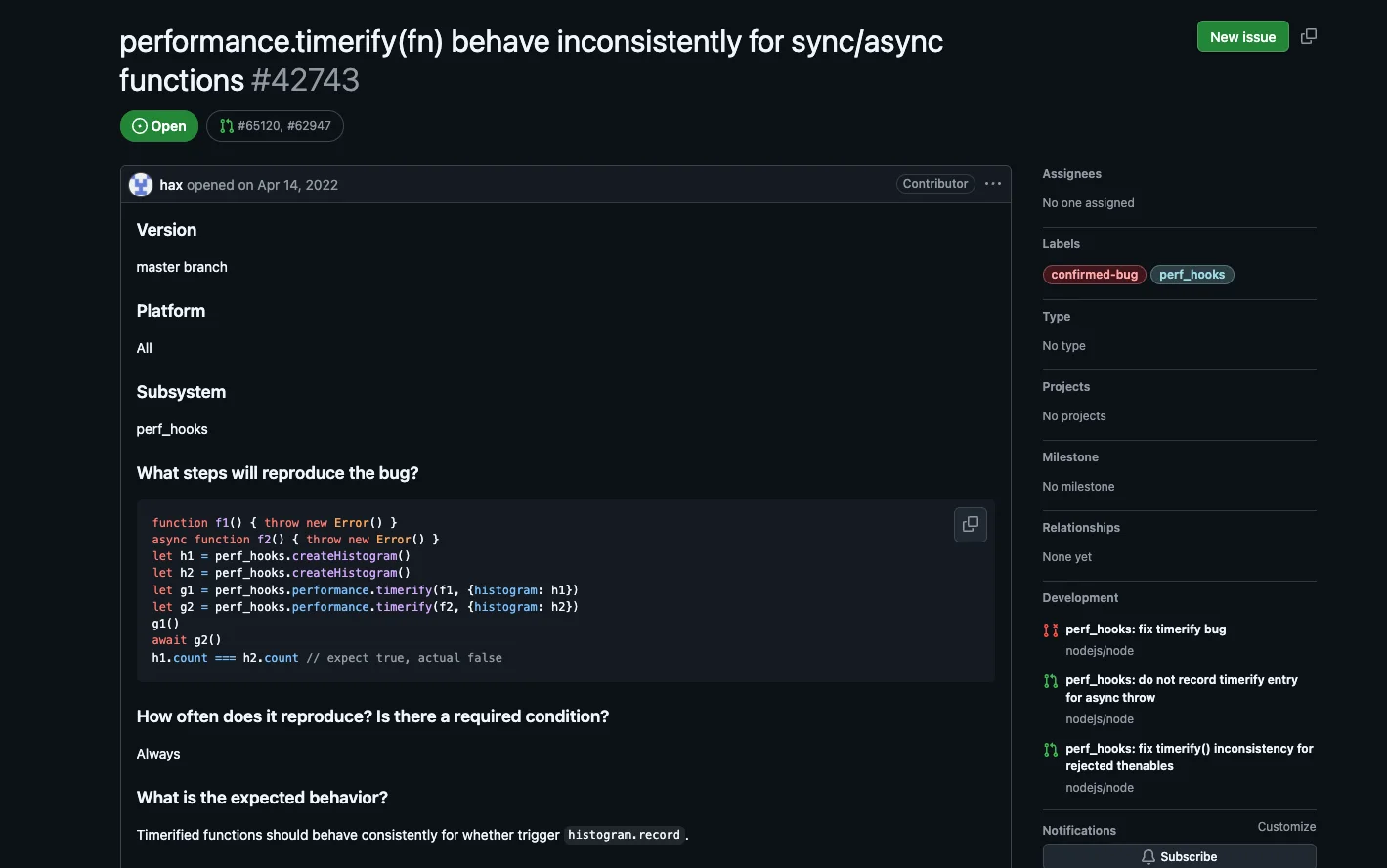This screenshot has height=868, width=1387.
Task: Click the Milestone sidebar heading
Action: pyautogui.click(x=1070, y=457)
